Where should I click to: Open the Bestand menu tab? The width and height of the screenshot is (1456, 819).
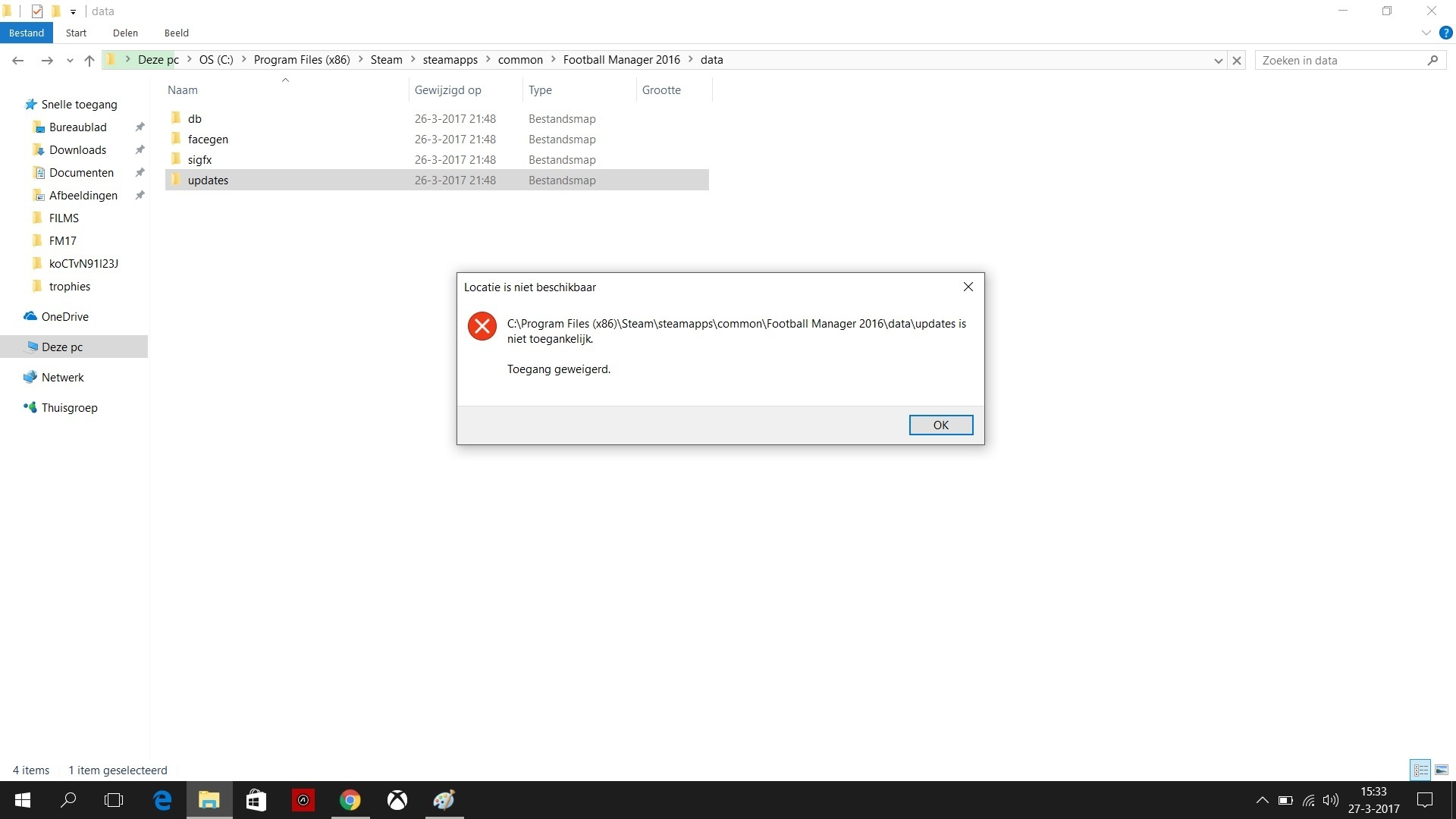pos(27,33)
